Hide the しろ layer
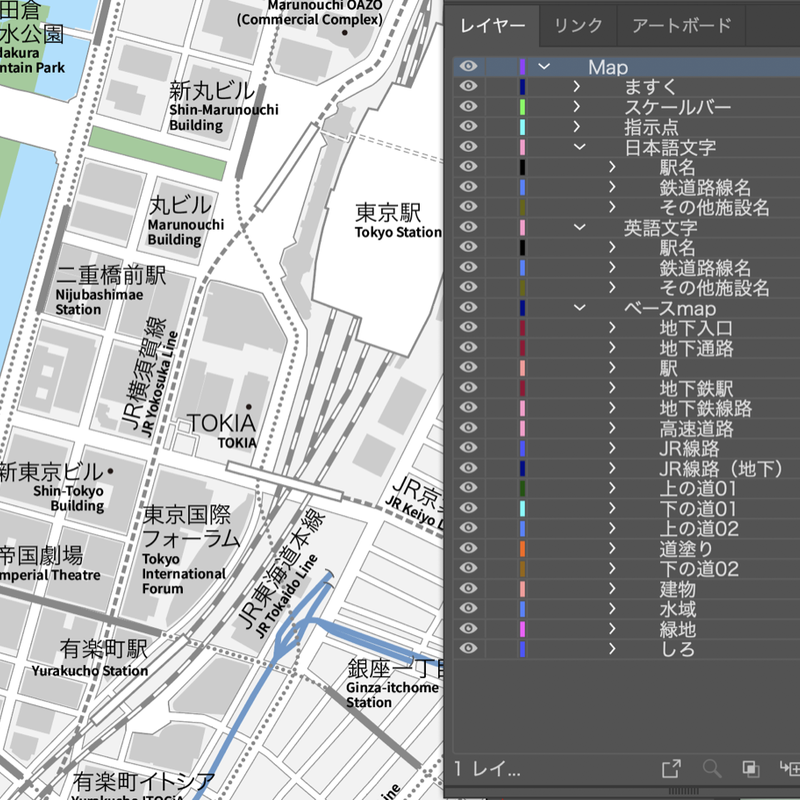Screen dimensions: 800x800 pos(469,648)
